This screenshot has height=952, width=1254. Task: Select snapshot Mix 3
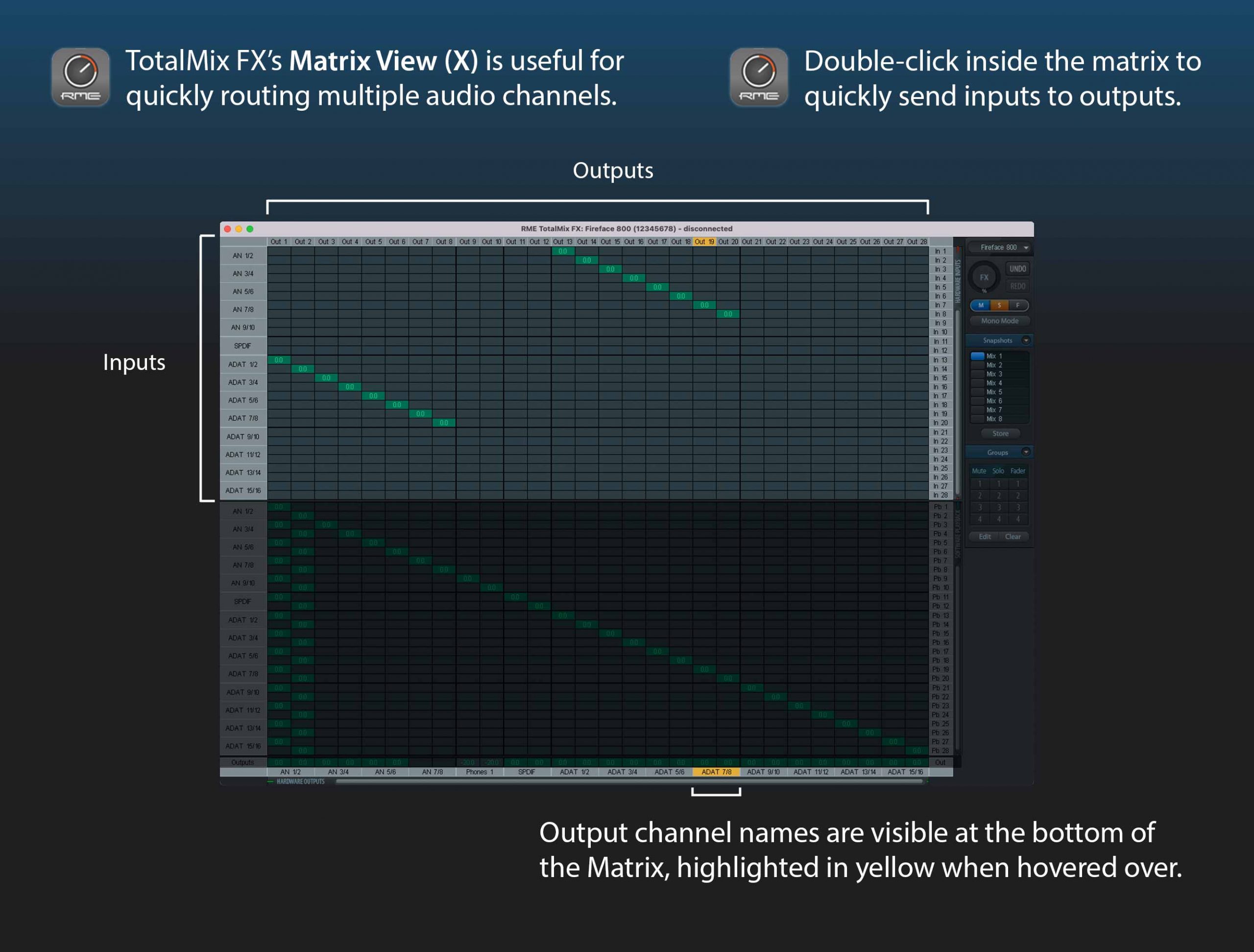[x=999, y=374]
